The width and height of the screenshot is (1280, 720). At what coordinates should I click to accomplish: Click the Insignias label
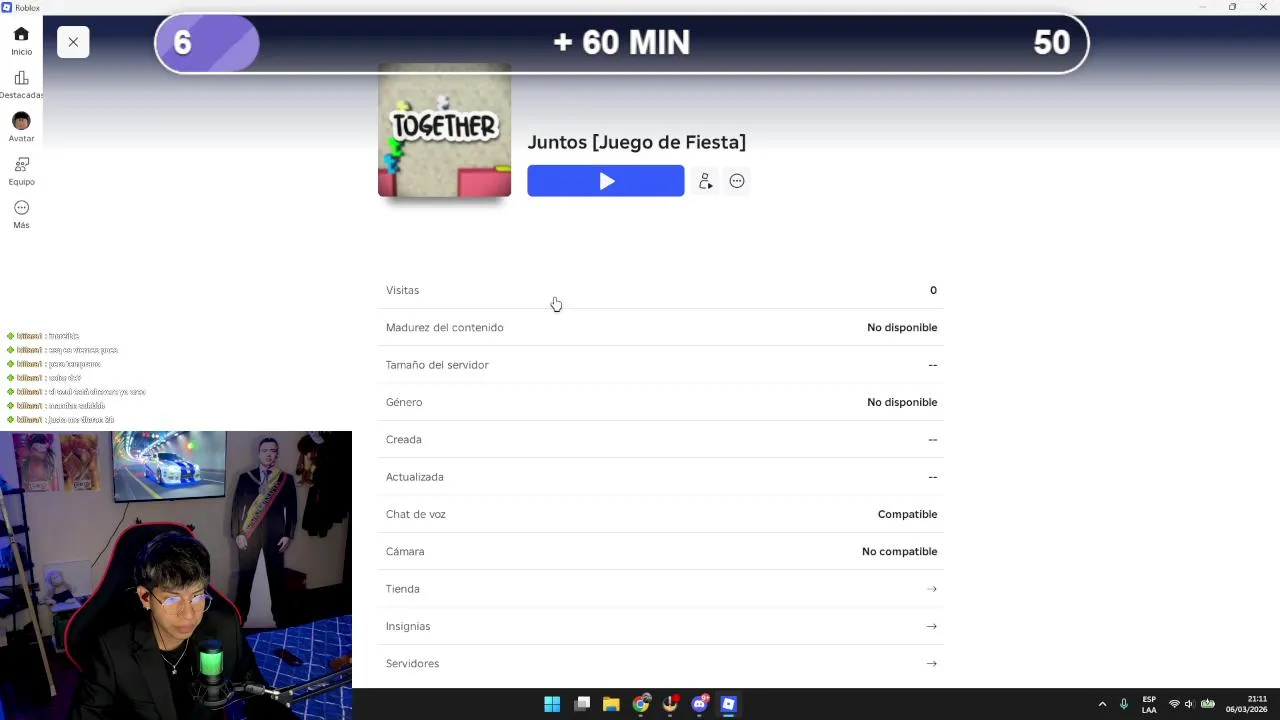(x=408, y=626)
